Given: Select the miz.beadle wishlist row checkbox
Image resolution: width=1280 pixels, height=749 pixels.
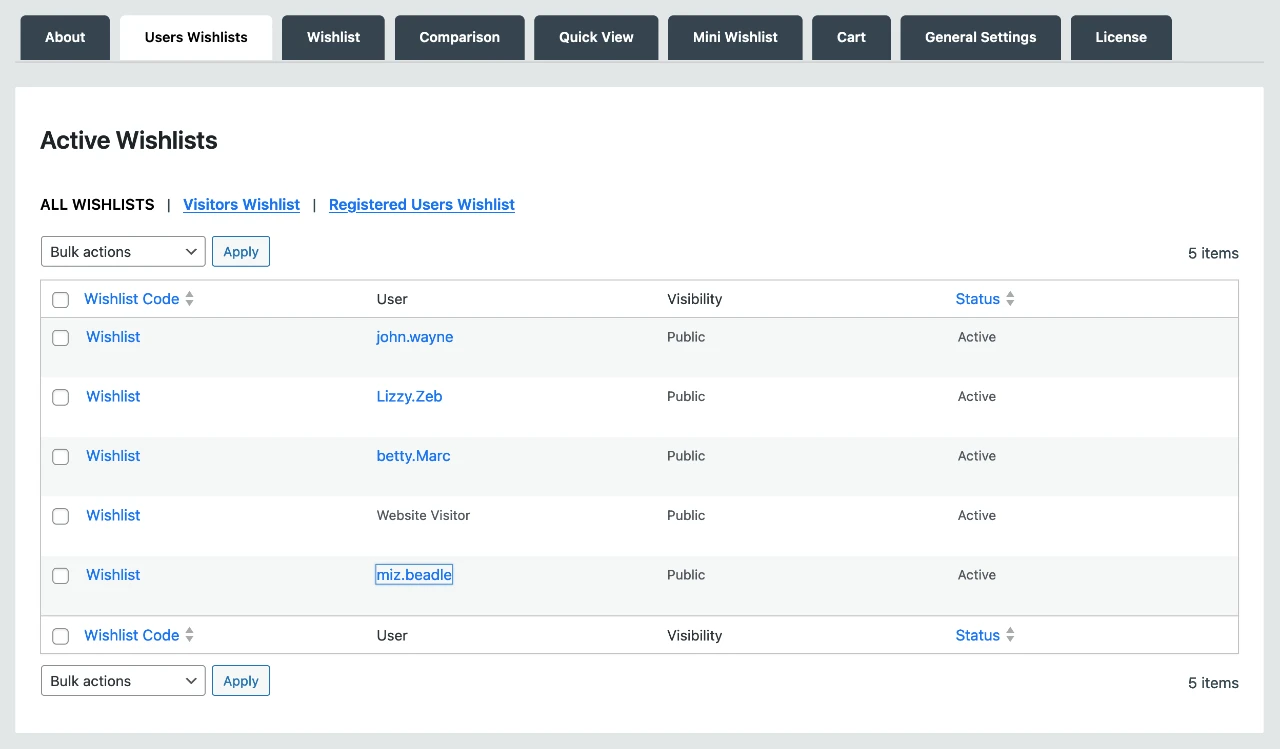Looking at the screenshot, I should pos(61,576).
